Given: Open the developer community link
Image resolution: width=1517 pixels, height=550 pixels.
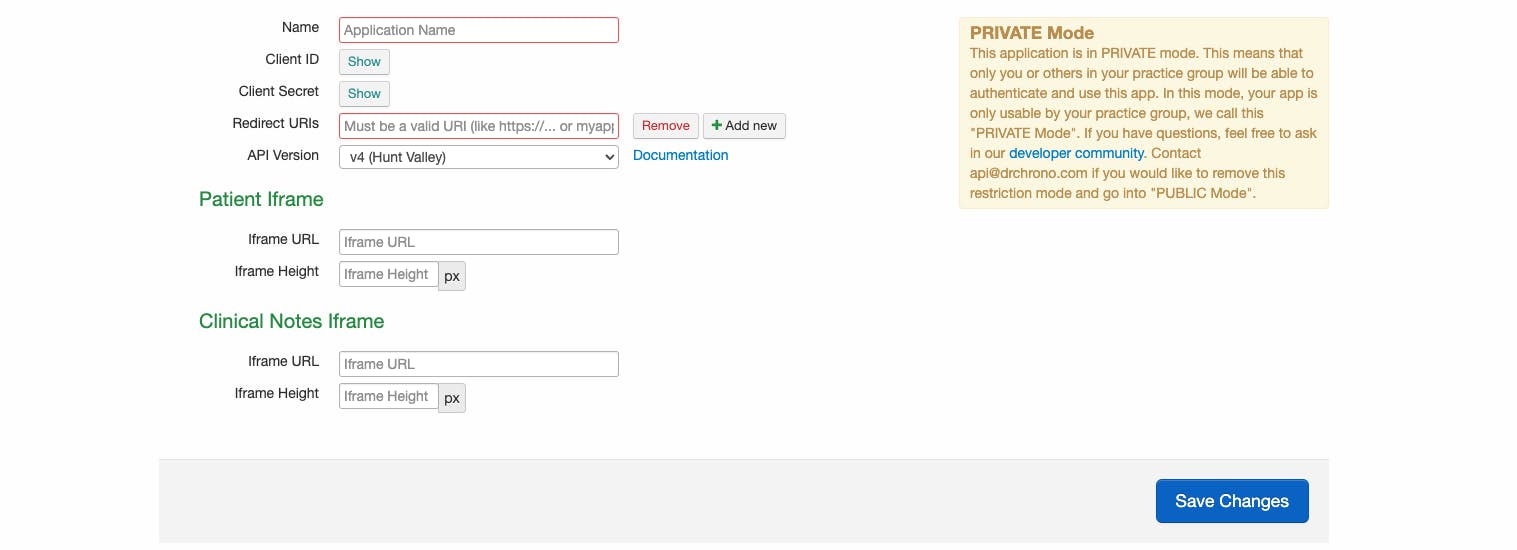Looking at the screenshot, I should coord(1076,153).
